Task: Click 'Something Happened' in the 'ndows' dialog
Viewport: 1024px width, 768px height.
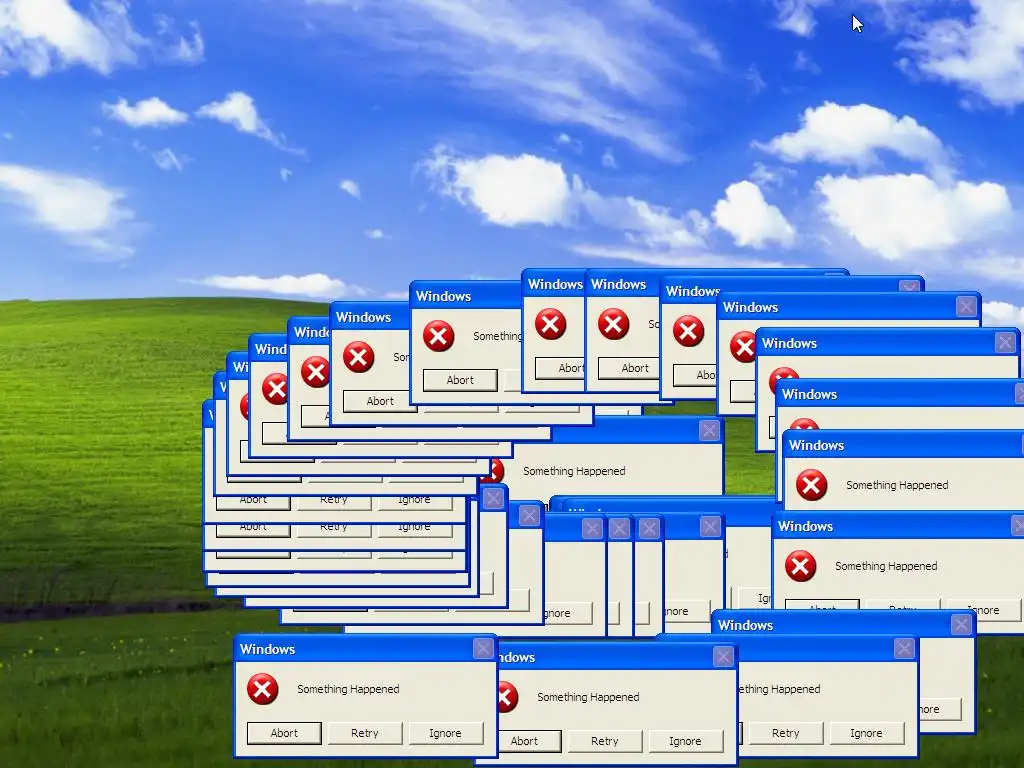Action: [588, 697]
